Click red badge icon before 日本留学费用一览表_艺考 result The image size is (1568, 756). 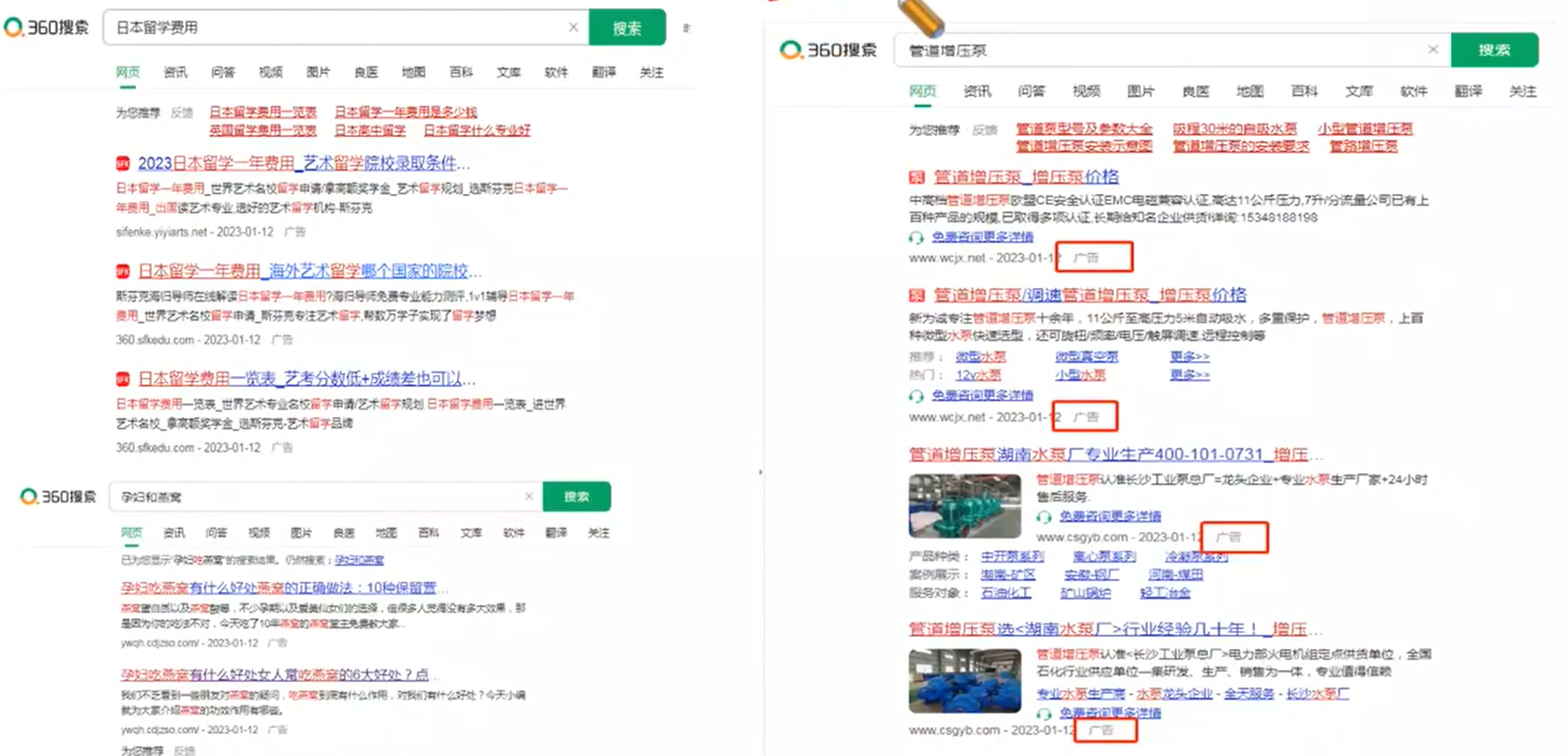(x=122, y=379)
